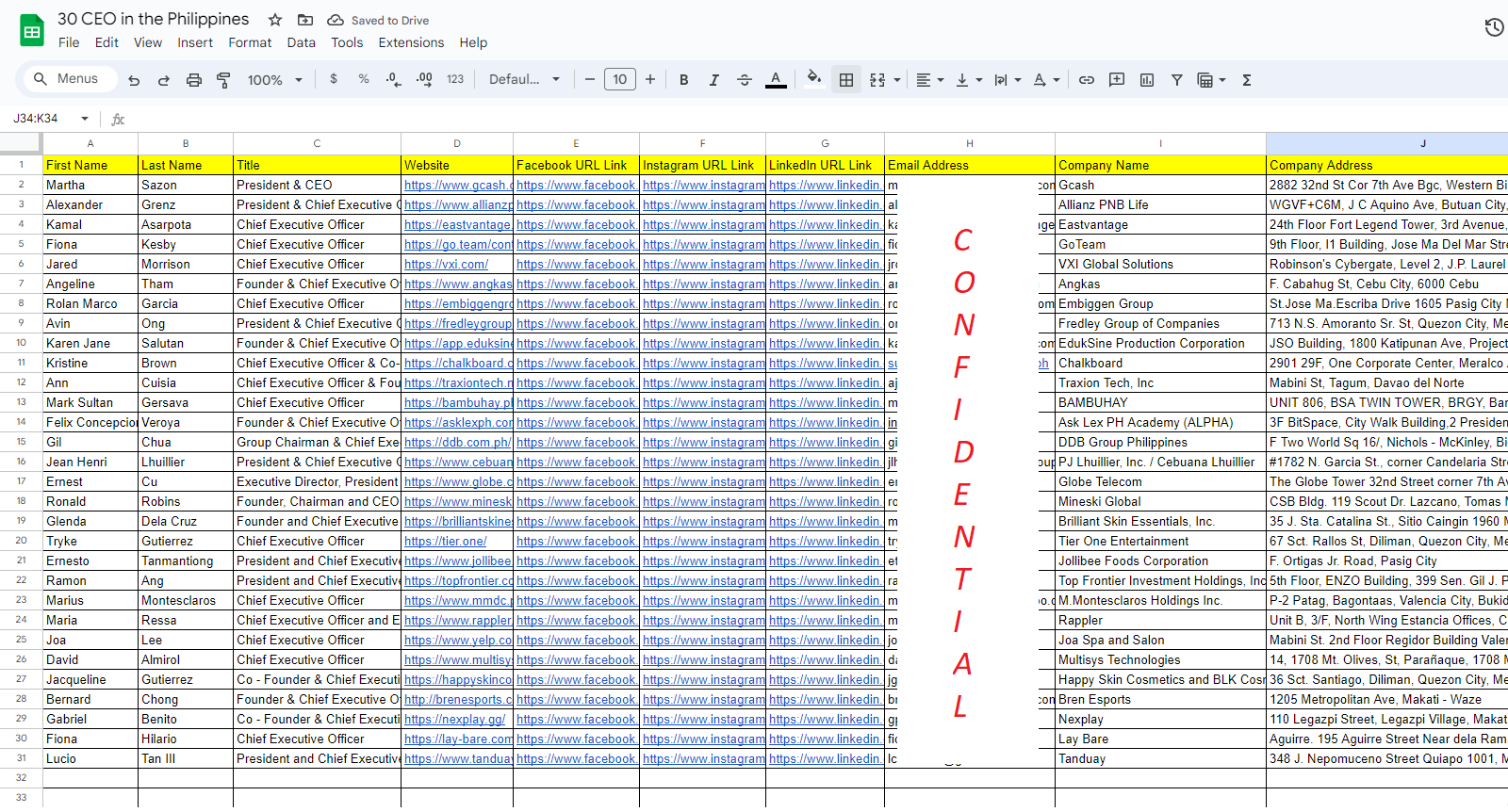Select the 'Company Name' header cell
Image resolution: width=1508 pixels, height=812 pixels.
(1160, 166)
